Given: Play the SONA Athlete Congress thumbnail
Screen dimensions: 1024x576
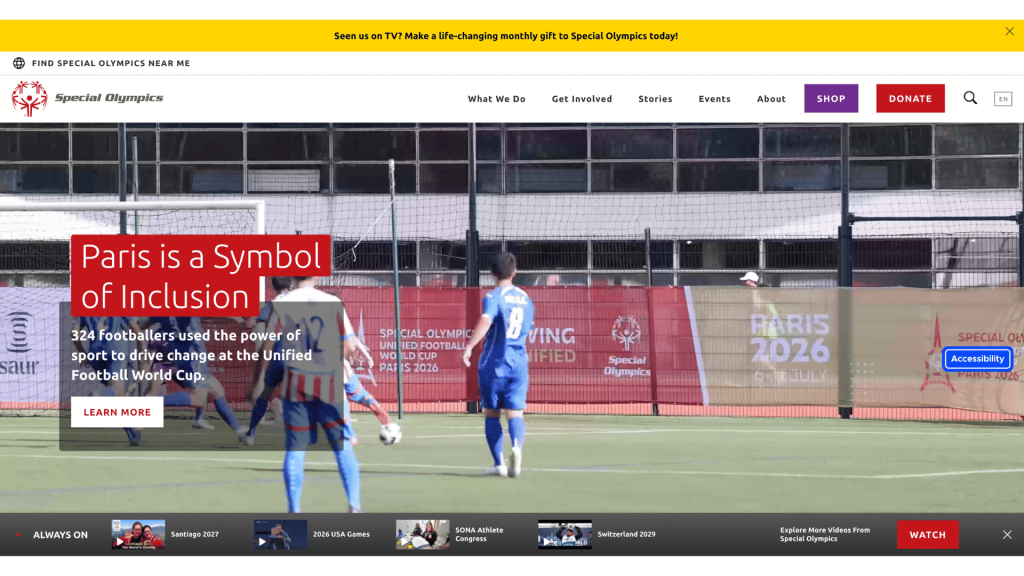Looking at the screenshot, I should coord(423,534).
